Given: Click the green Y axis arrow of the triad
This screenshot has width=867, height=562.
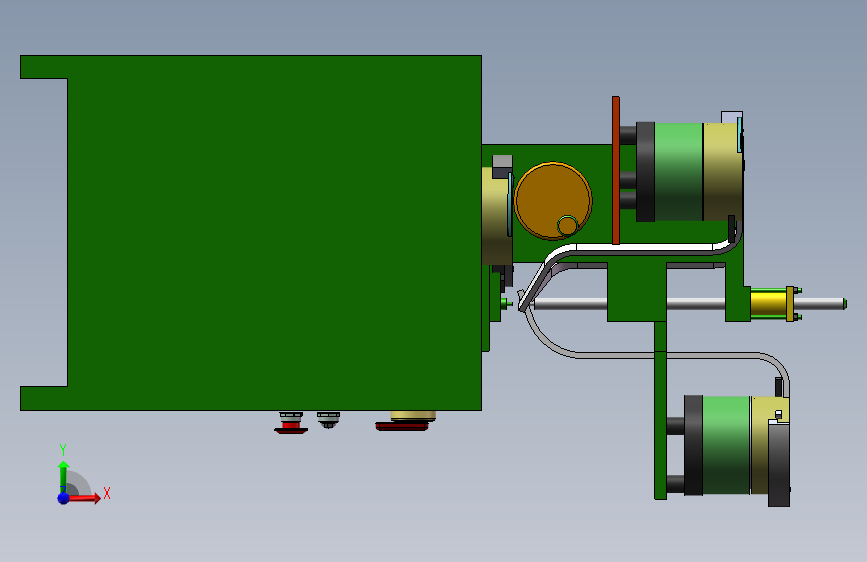Looking at the screenshot, I should coord(64,476).
